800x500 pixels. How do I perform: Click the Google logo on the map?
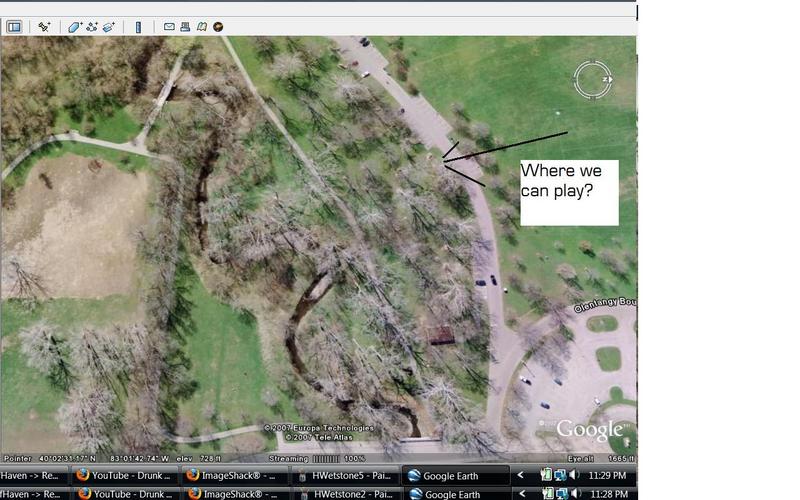coord(589,431)
